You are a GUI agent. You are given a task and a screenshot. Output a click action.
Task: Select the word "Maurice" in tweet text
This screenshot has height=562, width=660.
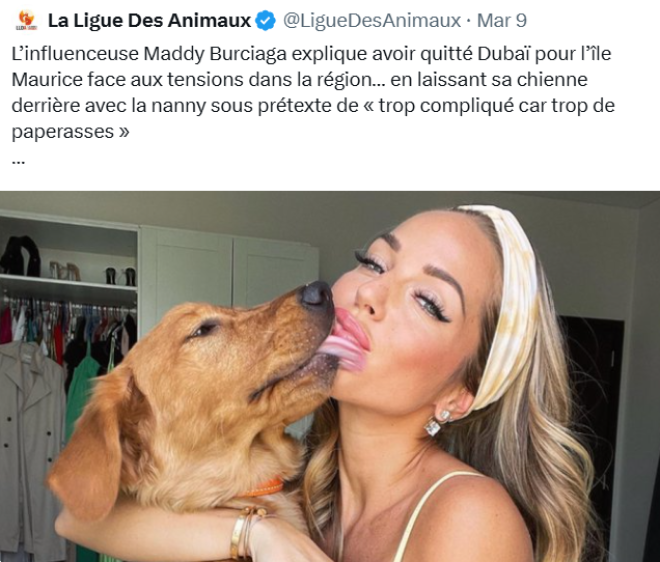[x=47, y=80]
